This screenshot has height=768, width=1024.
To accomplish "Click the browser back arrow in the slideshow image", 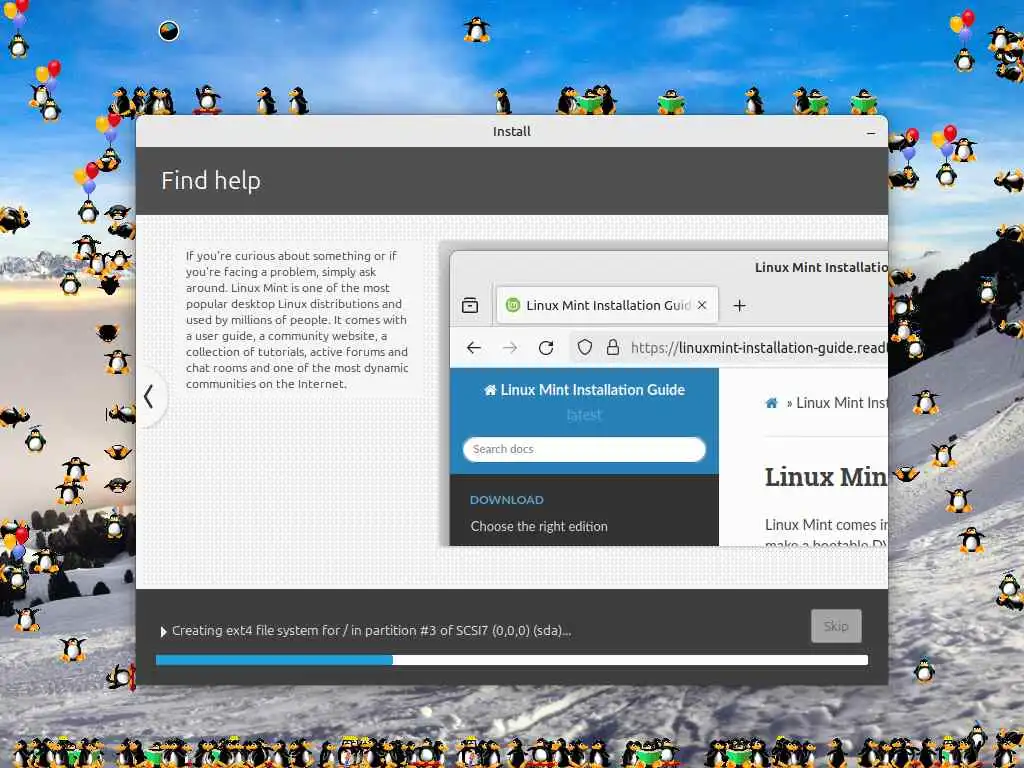I will click(x=474, y=347).
